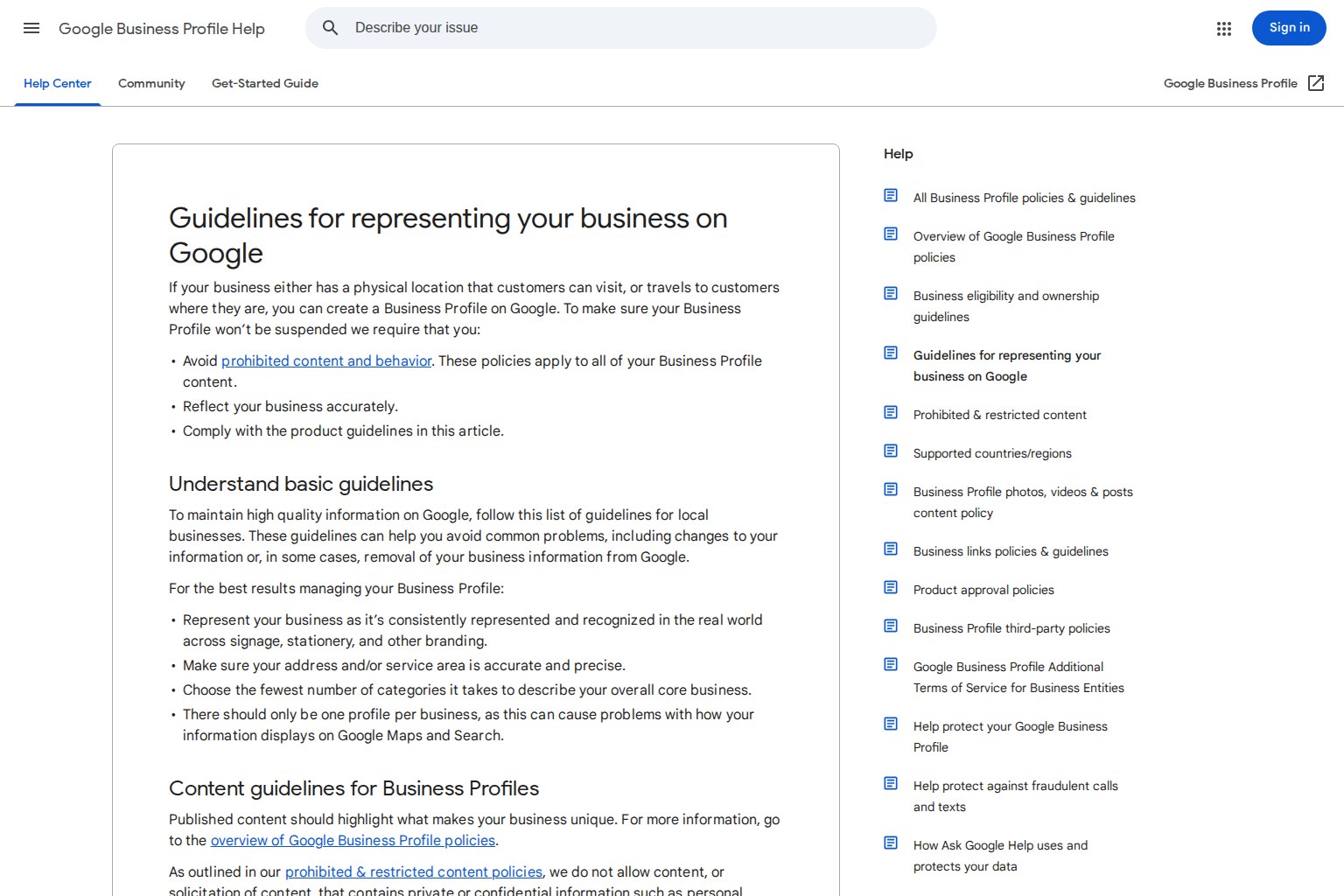Open Prohibited & restricted content in sidebar
Screen dimensions: 1344x896
click(x=1000, y=415)
